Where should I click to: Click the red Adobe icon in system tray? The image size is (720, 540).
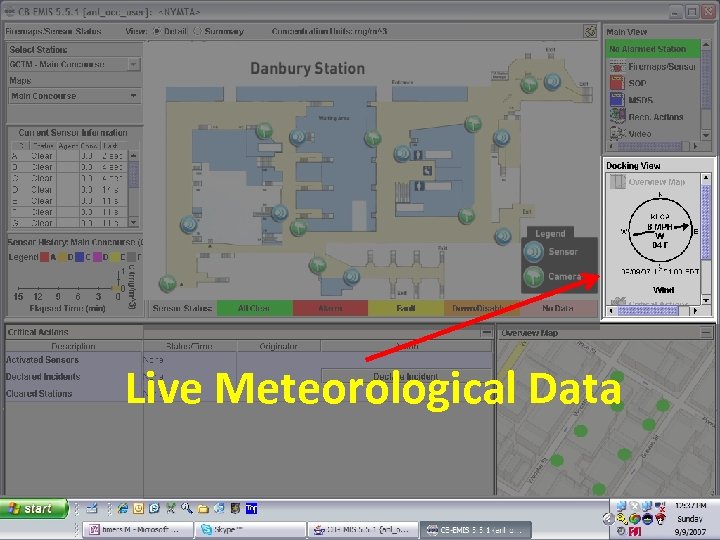635,532
